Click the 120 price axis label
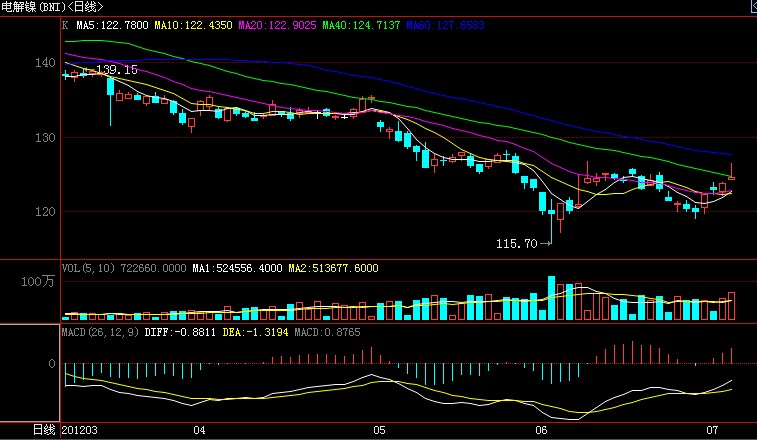 point(45,212)
